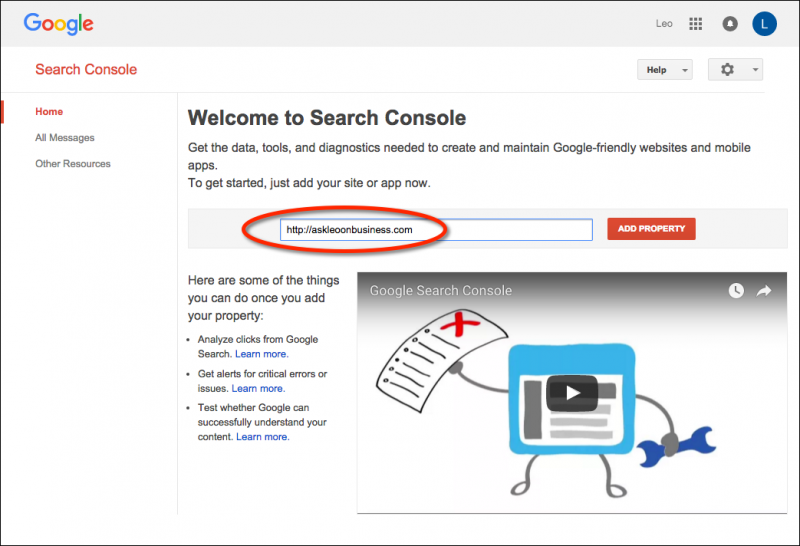Click the site URL input field
The width and height of the screenshot is (800, 546).
point(436,230)
